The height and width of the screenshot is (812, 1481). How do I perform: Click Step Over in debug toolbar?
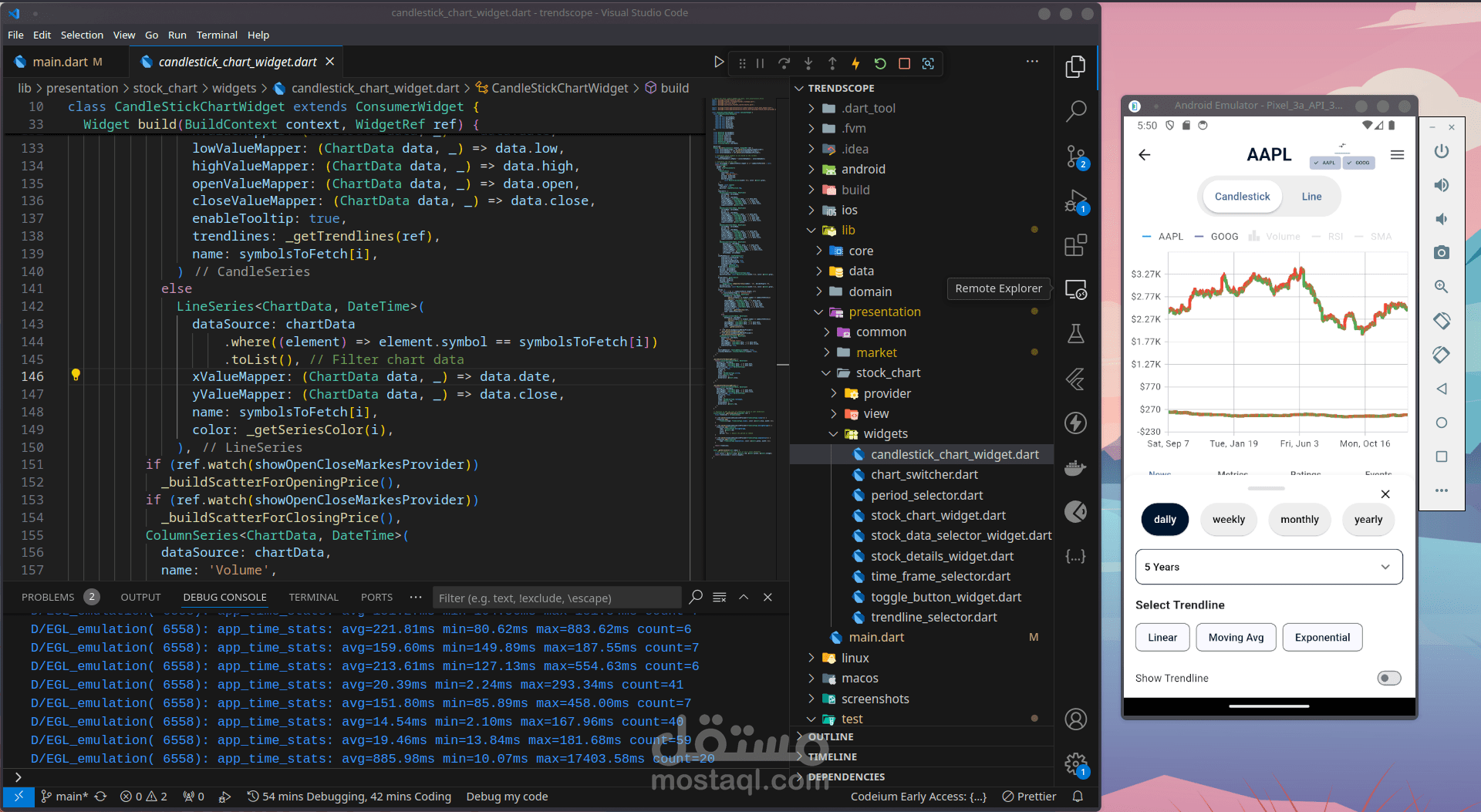coord(784,63)
